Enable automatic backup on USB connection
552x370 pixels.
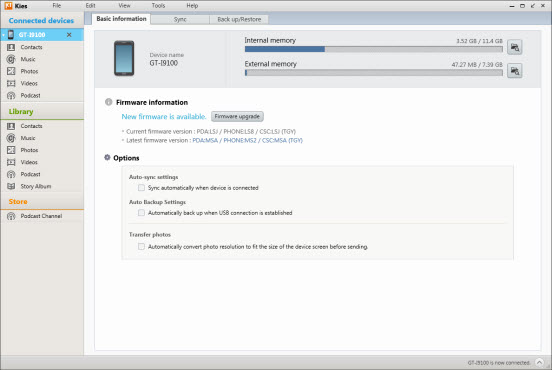[142, 213]
